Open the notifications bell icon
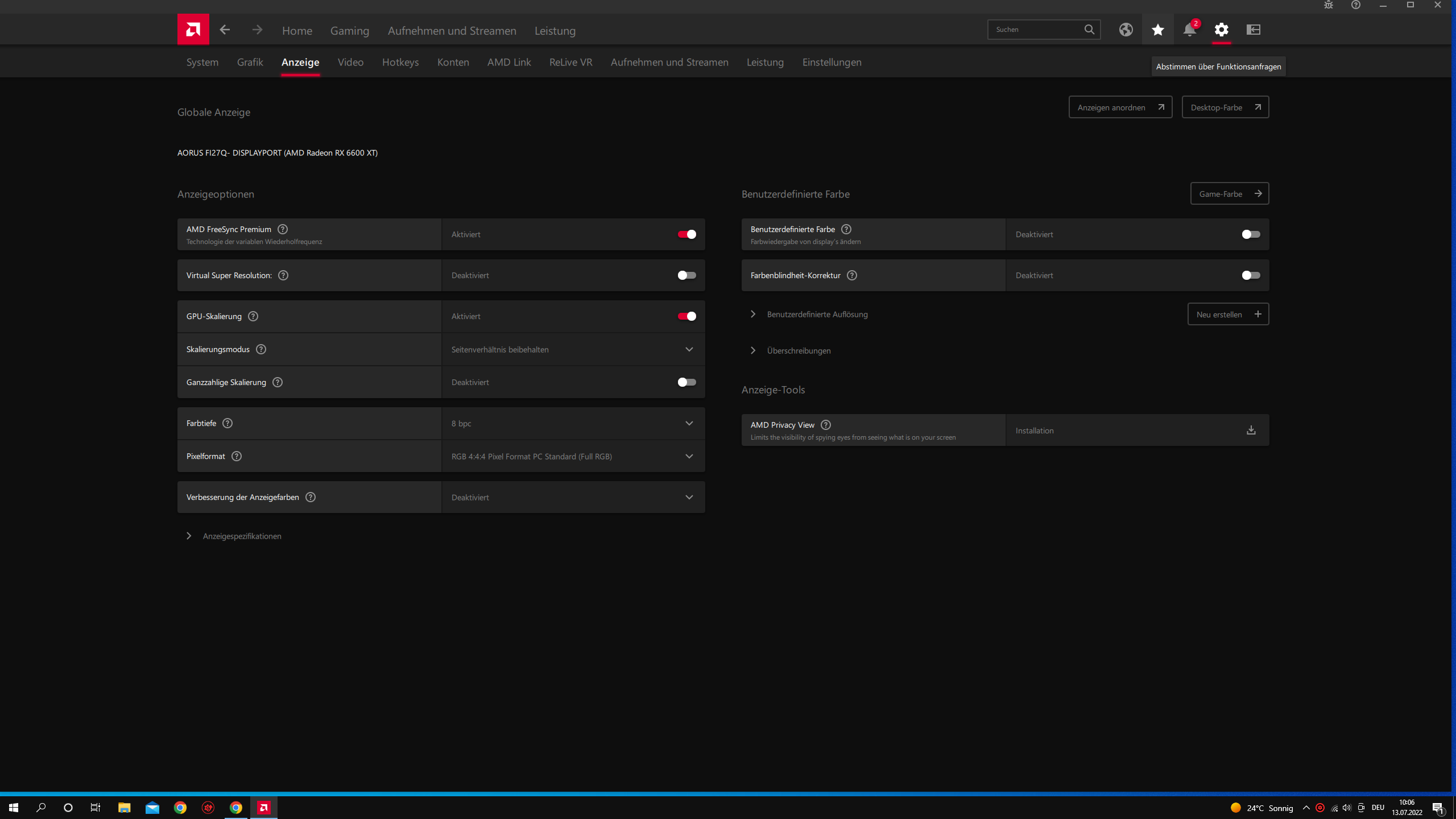The image size is (1456, 819). pos(1189,30)
